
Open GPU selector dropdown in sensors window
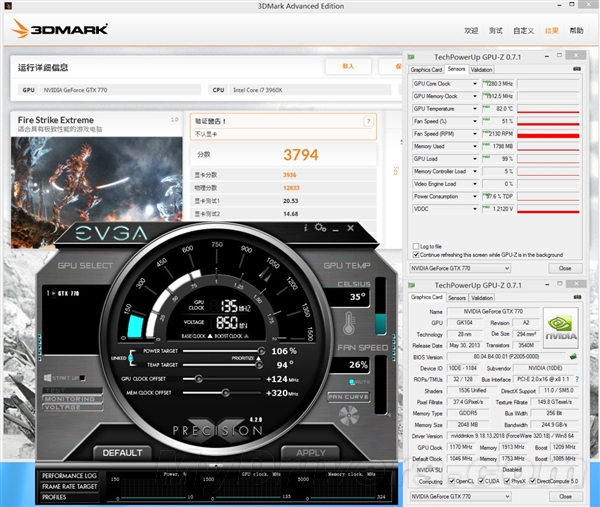460,268
